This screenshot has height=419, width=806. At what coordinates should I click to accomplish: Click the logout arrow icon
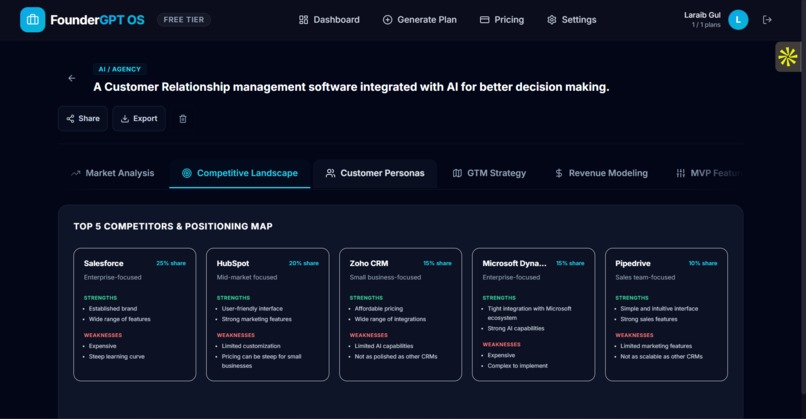[767, 20]
